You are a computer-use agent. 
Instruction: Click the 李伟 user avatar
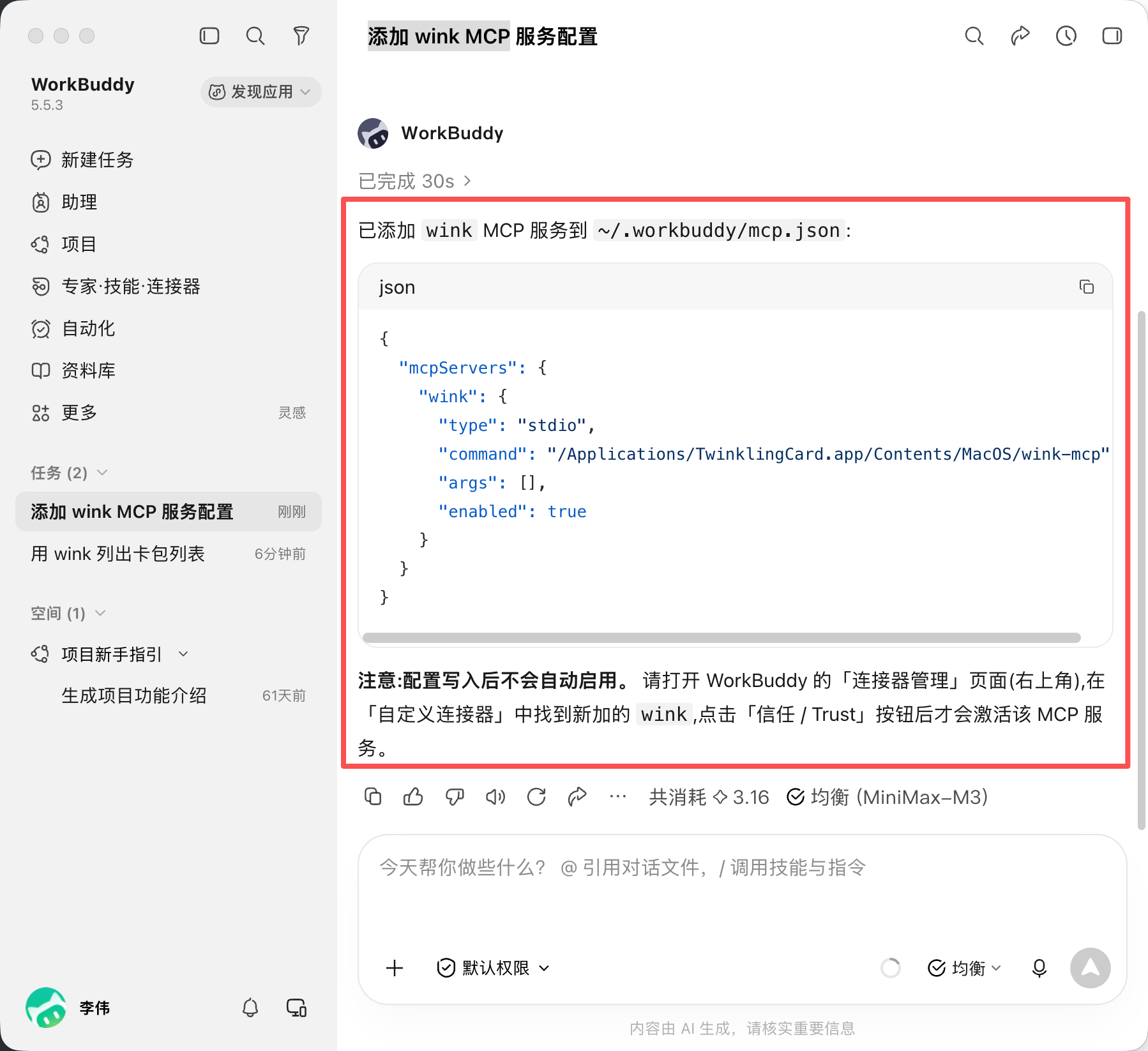(x=46, y=1008)
